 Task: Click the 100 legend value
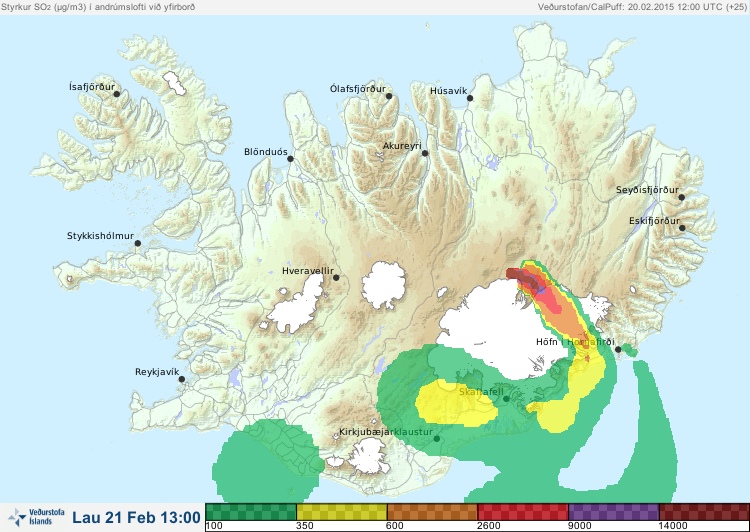pyautogui.click(x=214, y=526)
